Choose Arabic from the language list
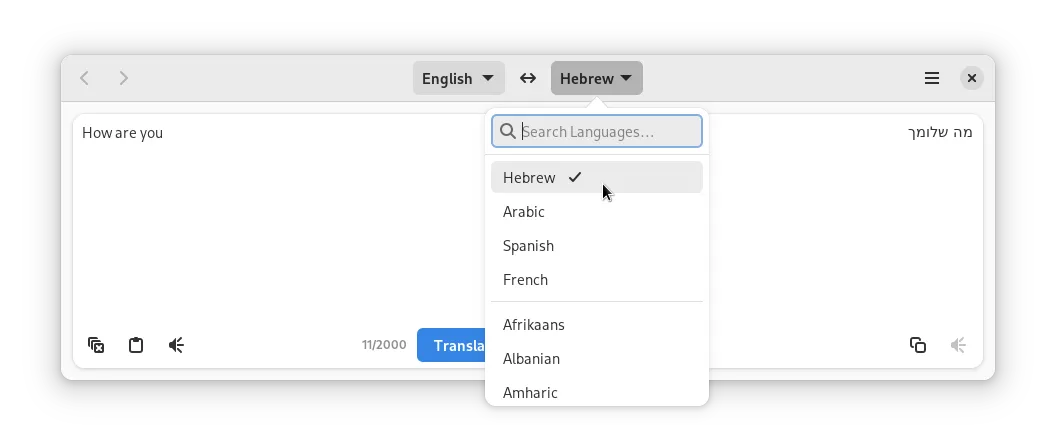The image size is (1056, 447). (x=524, y=212)
